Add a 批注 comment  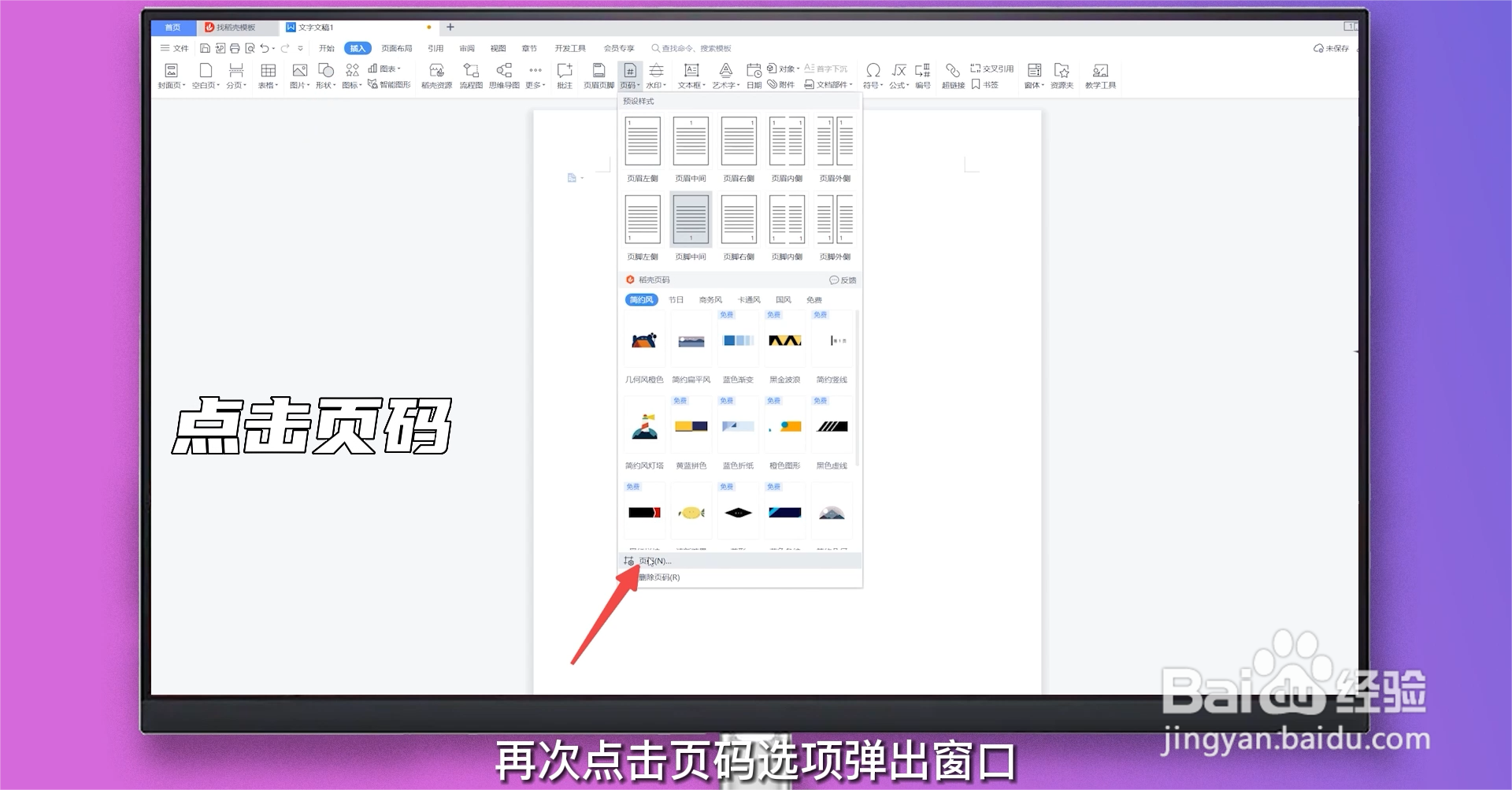565,76
